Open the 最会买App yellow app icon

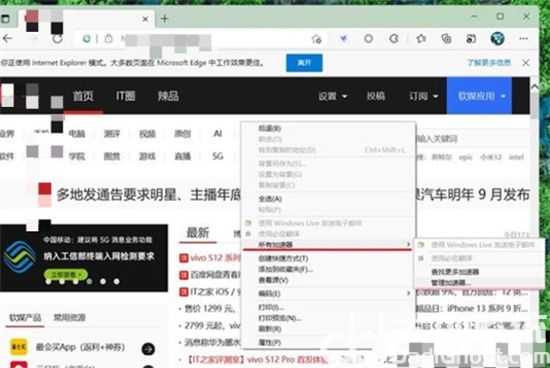pyautogui.click(x=19, y=347)
